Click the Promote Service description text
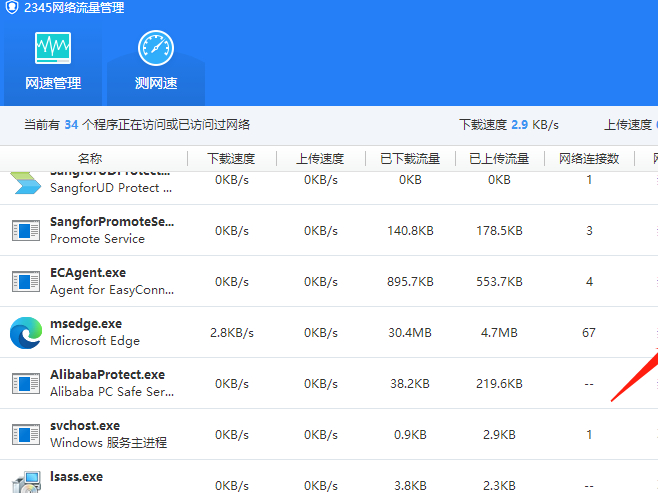The width and height of the screenshot is (658, 493). 97,239
